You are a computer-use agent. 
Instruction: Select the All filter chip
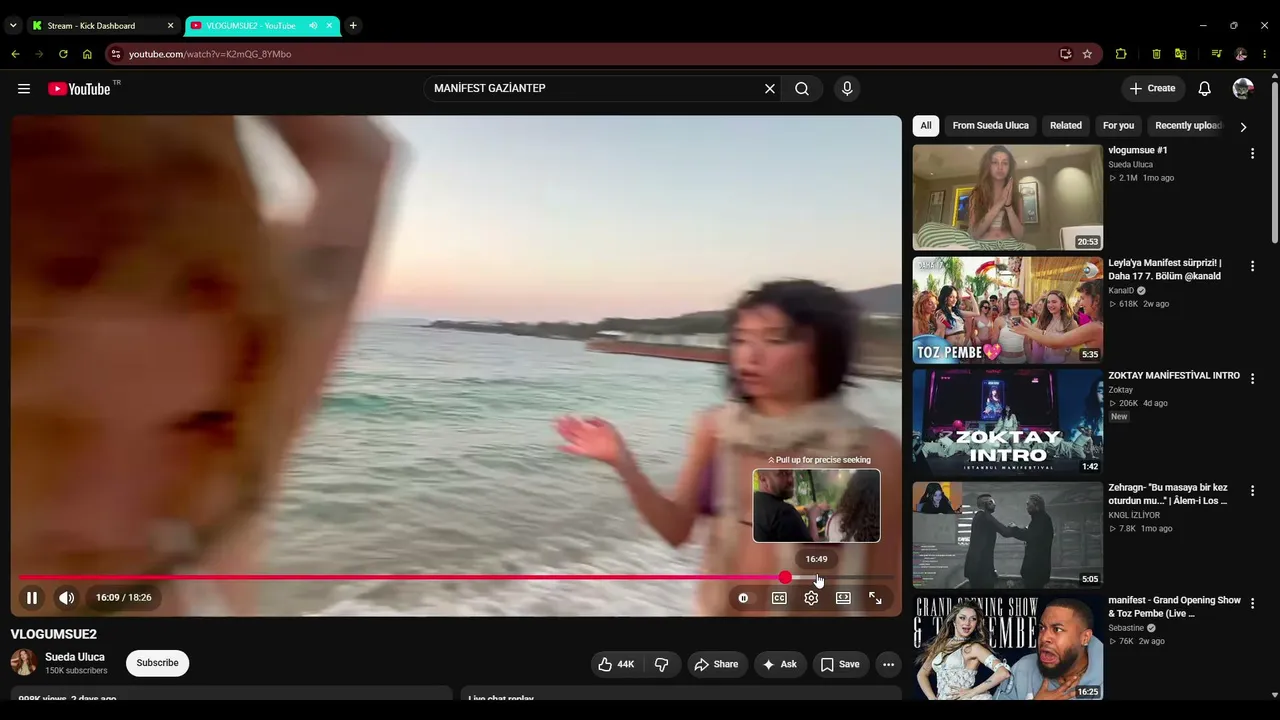click(x=926, y=126)
